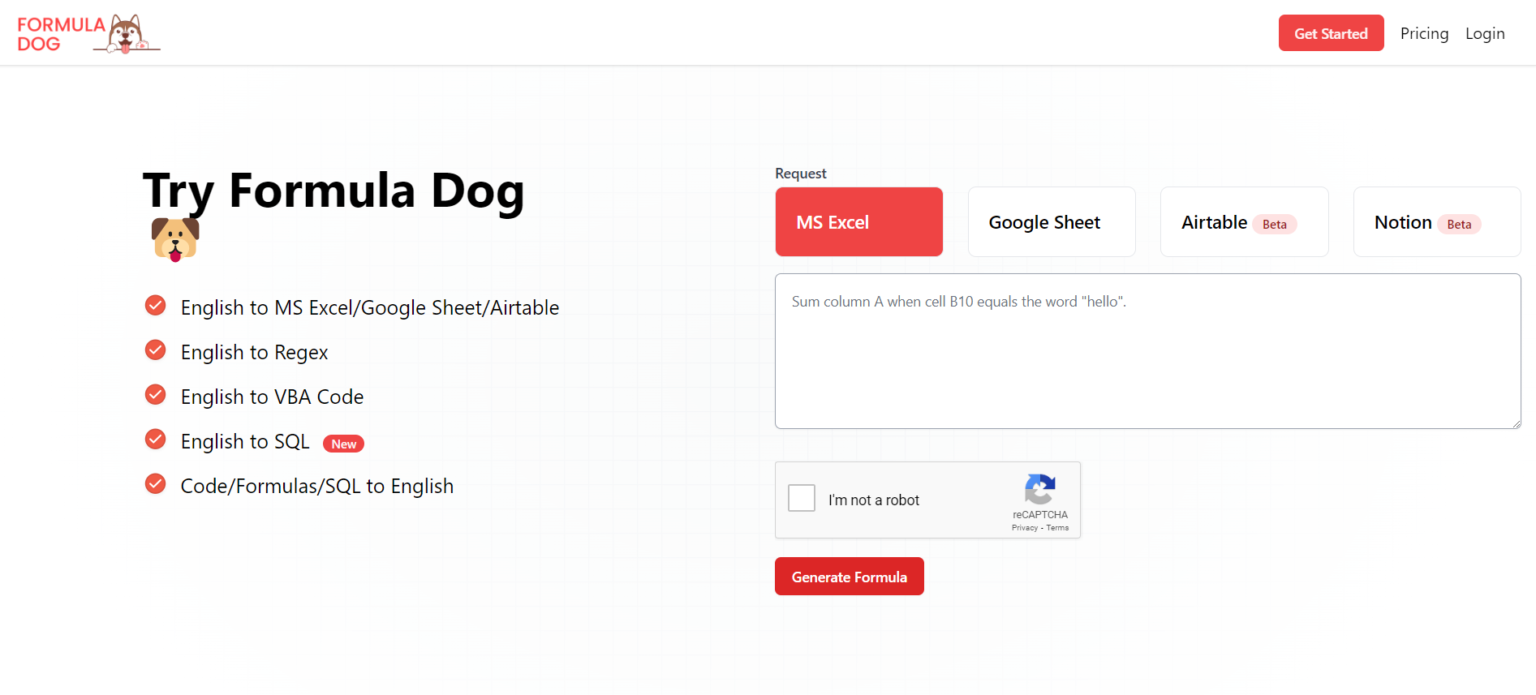Click the dog face emoji under the heading

pyautogui.click(x=175, y=240)
